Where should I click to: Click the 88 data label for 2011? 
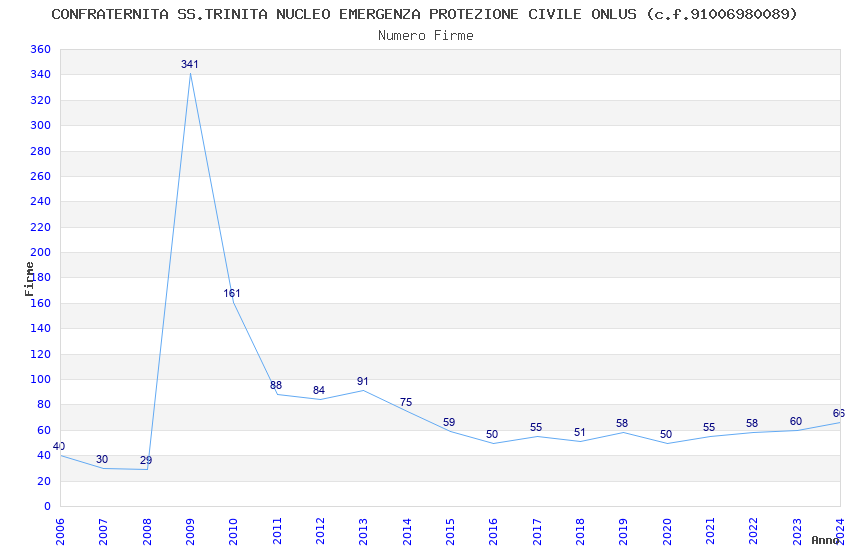276,385
